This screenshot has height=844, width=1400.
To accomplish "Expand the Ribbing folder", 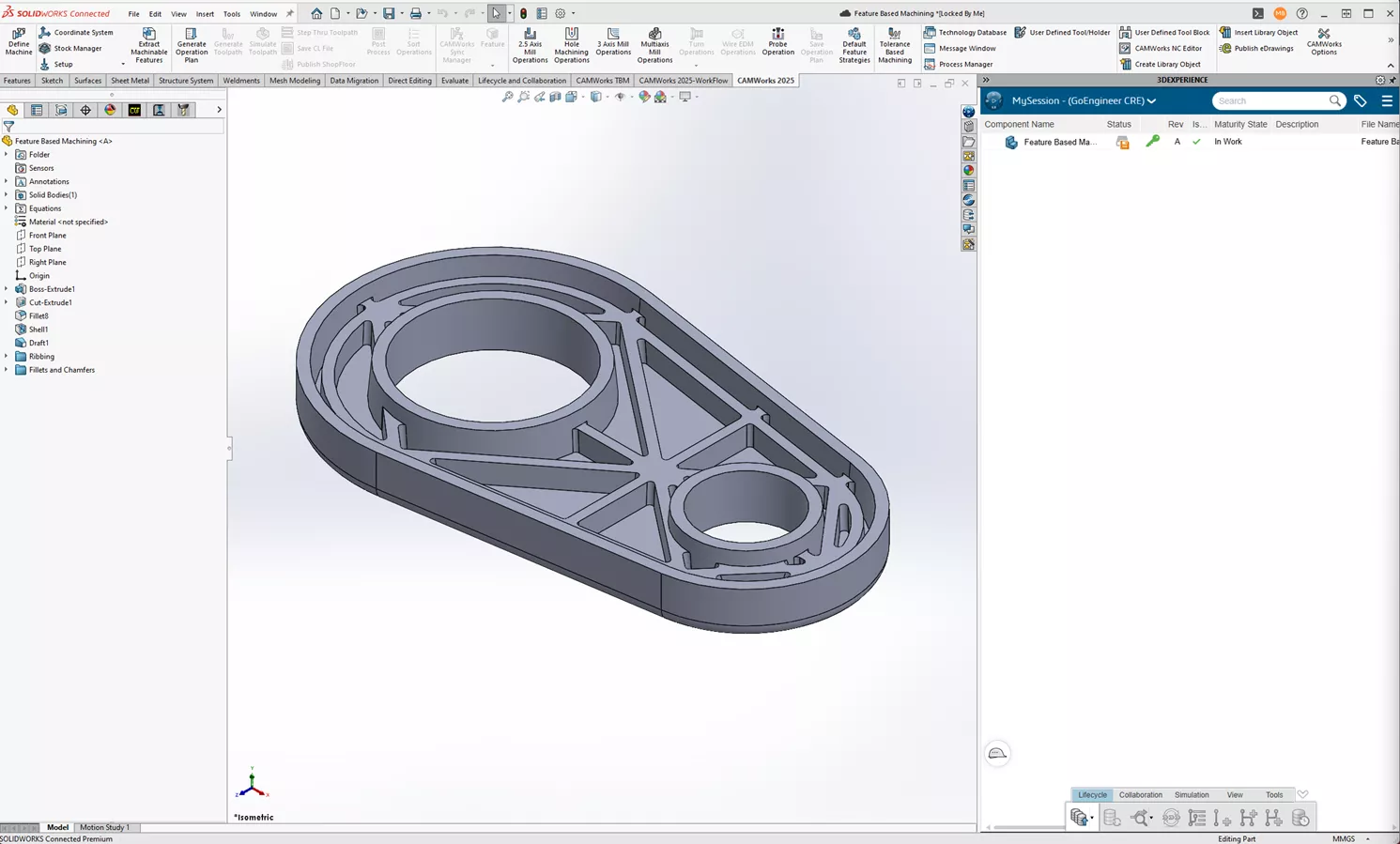I will tap(7, 356).
